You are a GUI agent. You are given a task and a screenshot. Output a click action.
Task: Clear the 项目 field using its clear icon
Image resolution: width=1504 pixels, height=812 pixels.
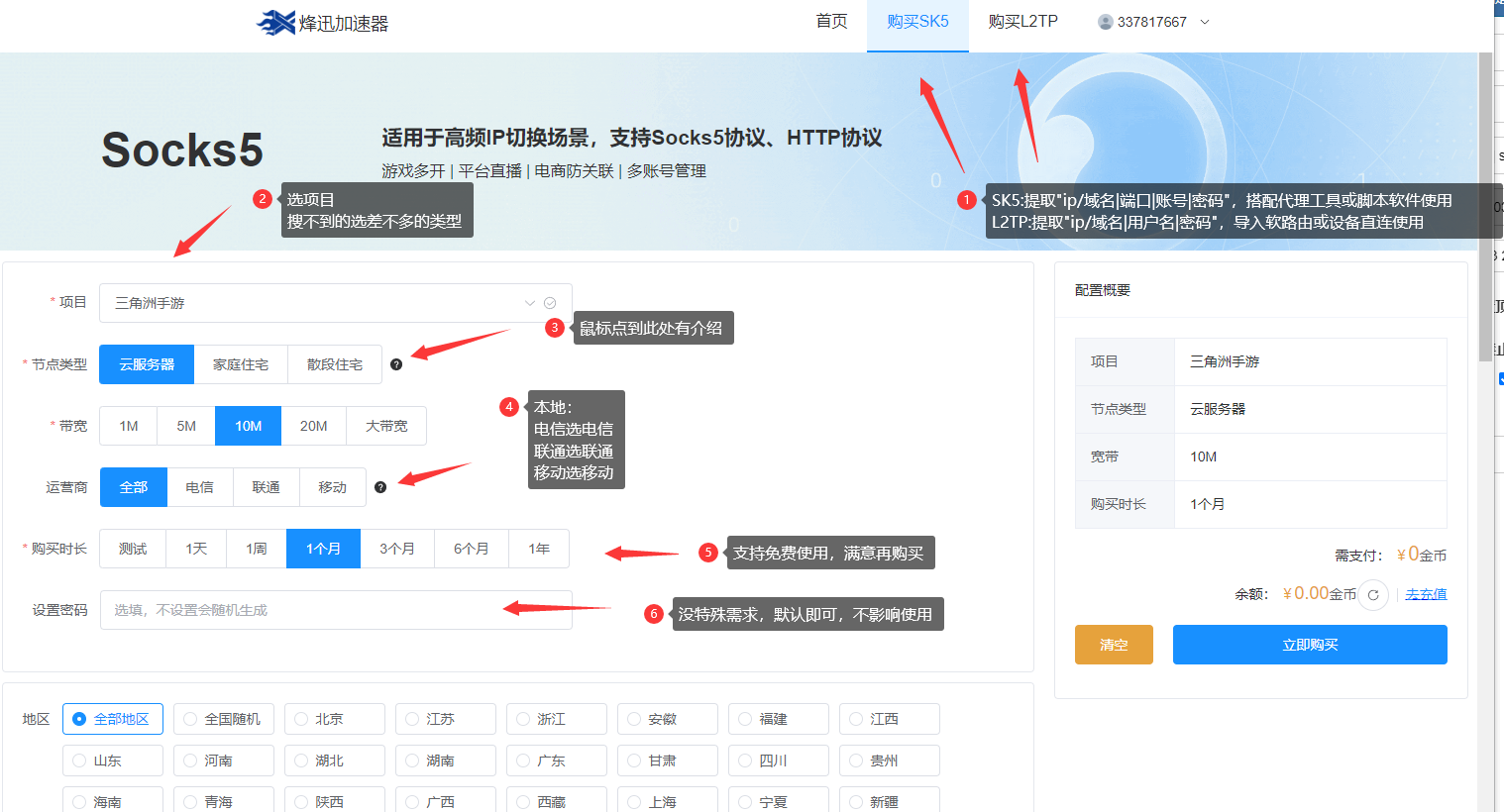551,301
